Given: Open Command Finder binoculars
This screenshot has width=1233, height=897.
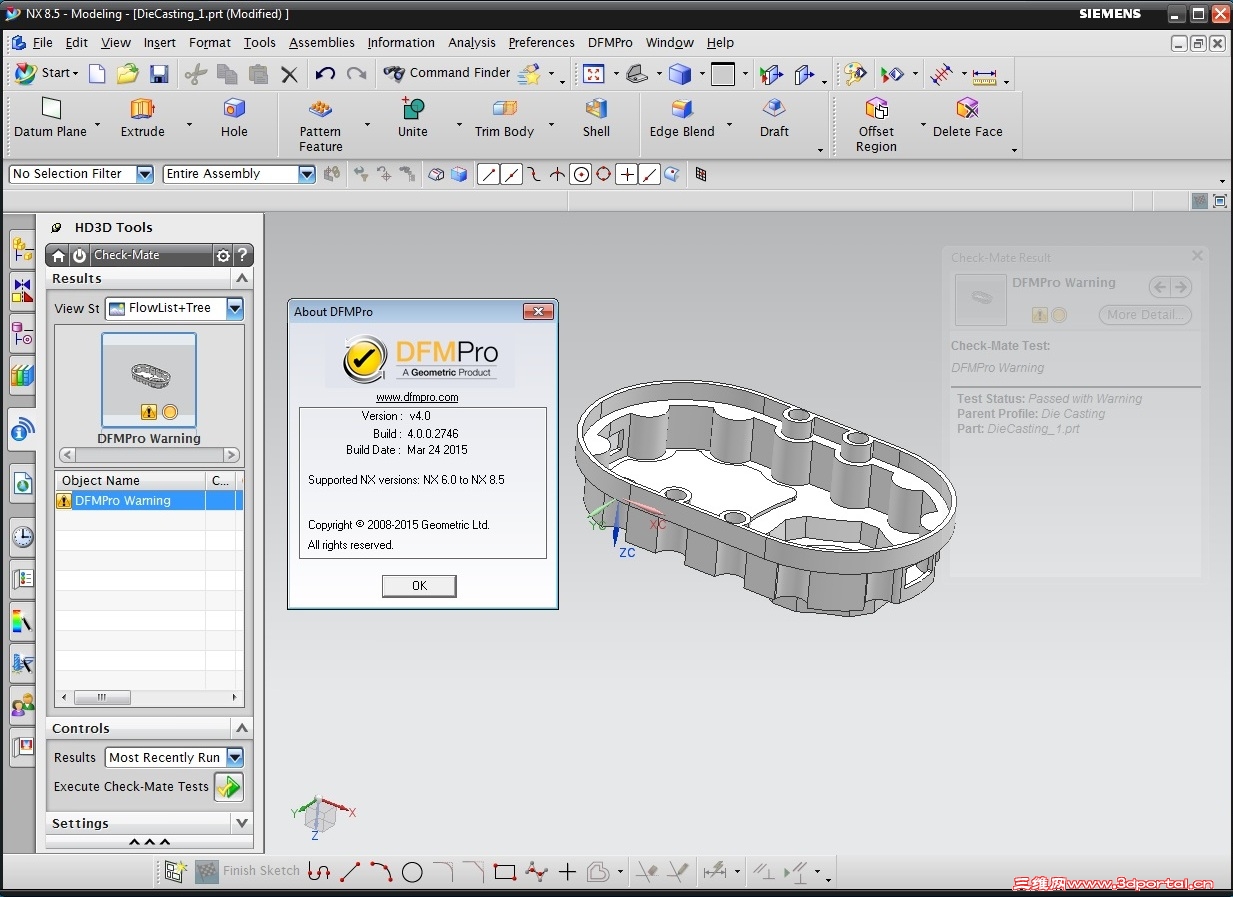Looking at the screenshot, I should [x=447, y=73].
